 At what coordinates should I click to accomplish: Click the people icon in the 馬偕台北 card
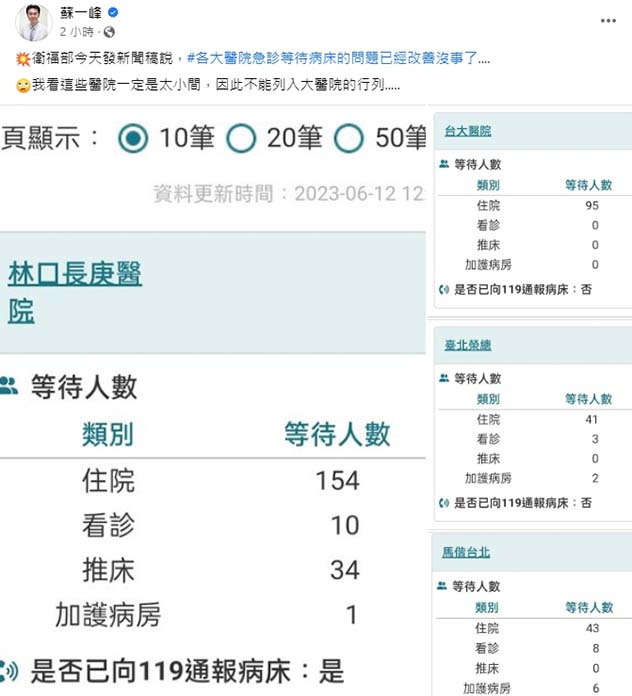click(444, 586)
